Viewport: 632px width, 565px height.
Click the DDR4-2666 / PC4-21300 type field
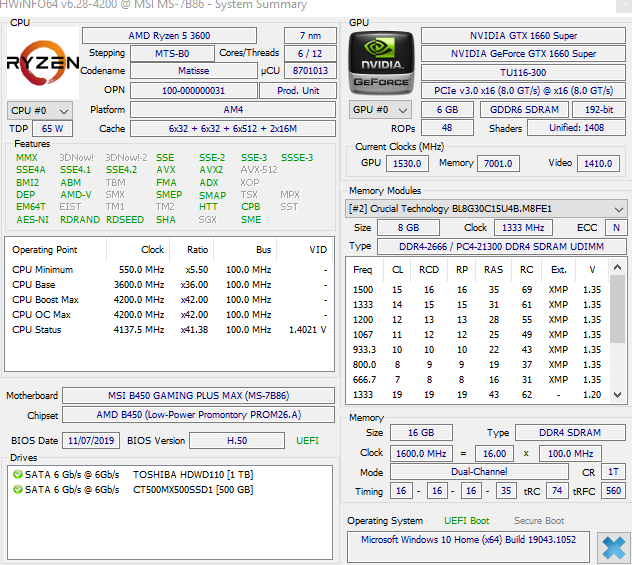point(501,247)
